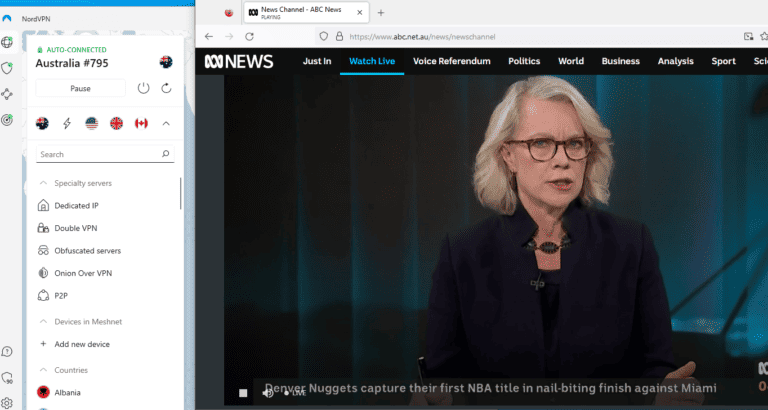Click the Albania flag icon

pos(43,392)
